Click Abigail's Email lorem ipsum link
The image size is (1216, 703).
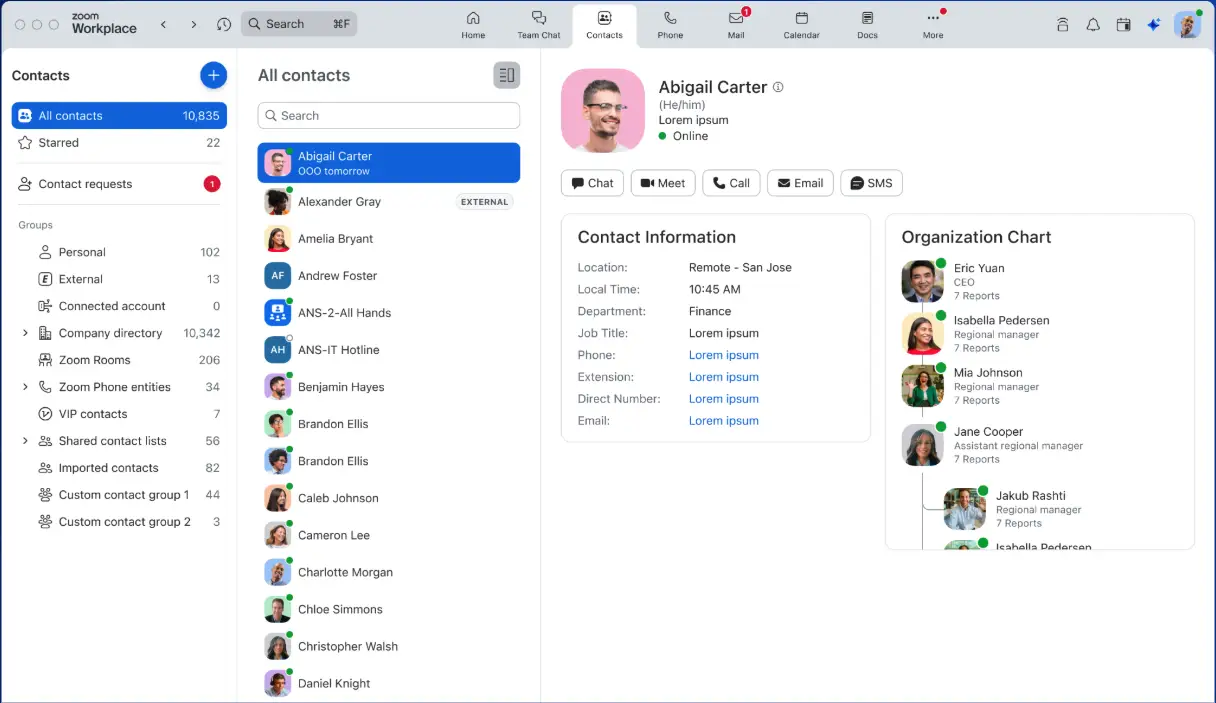pyautogui.click(x=724, y=420)
